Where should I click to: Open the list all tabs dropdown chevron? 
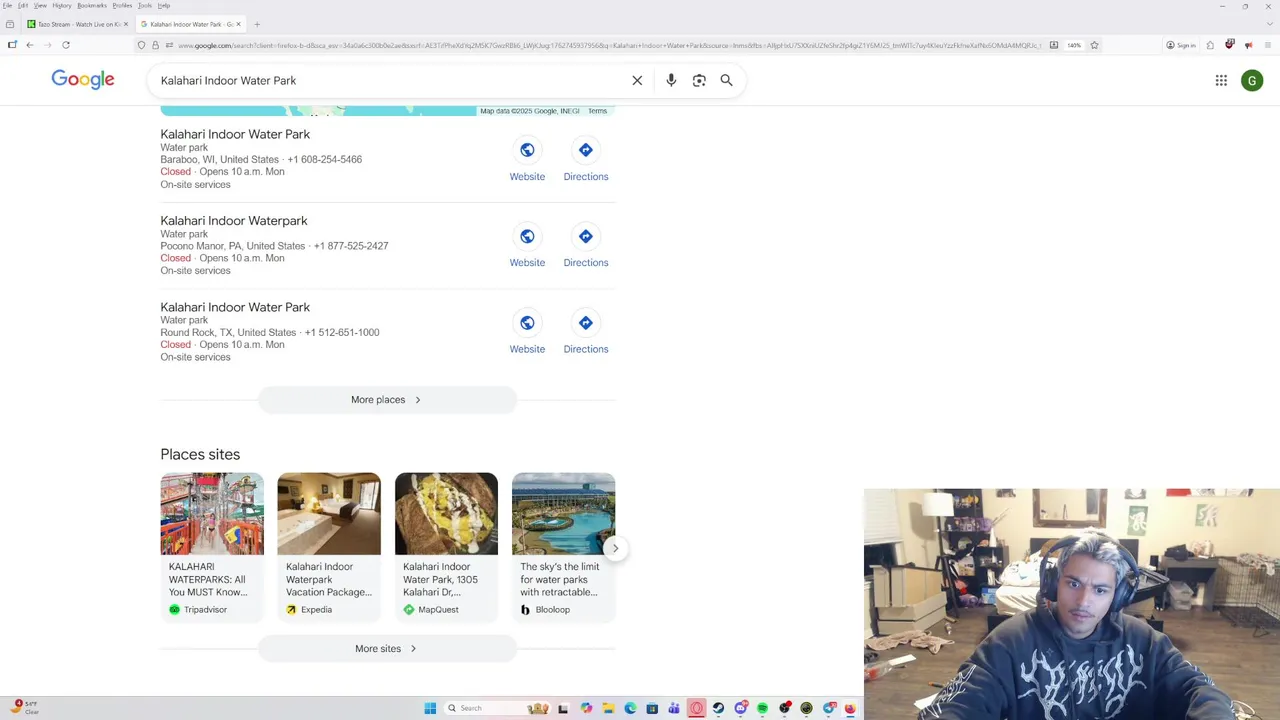point(1269,24)
